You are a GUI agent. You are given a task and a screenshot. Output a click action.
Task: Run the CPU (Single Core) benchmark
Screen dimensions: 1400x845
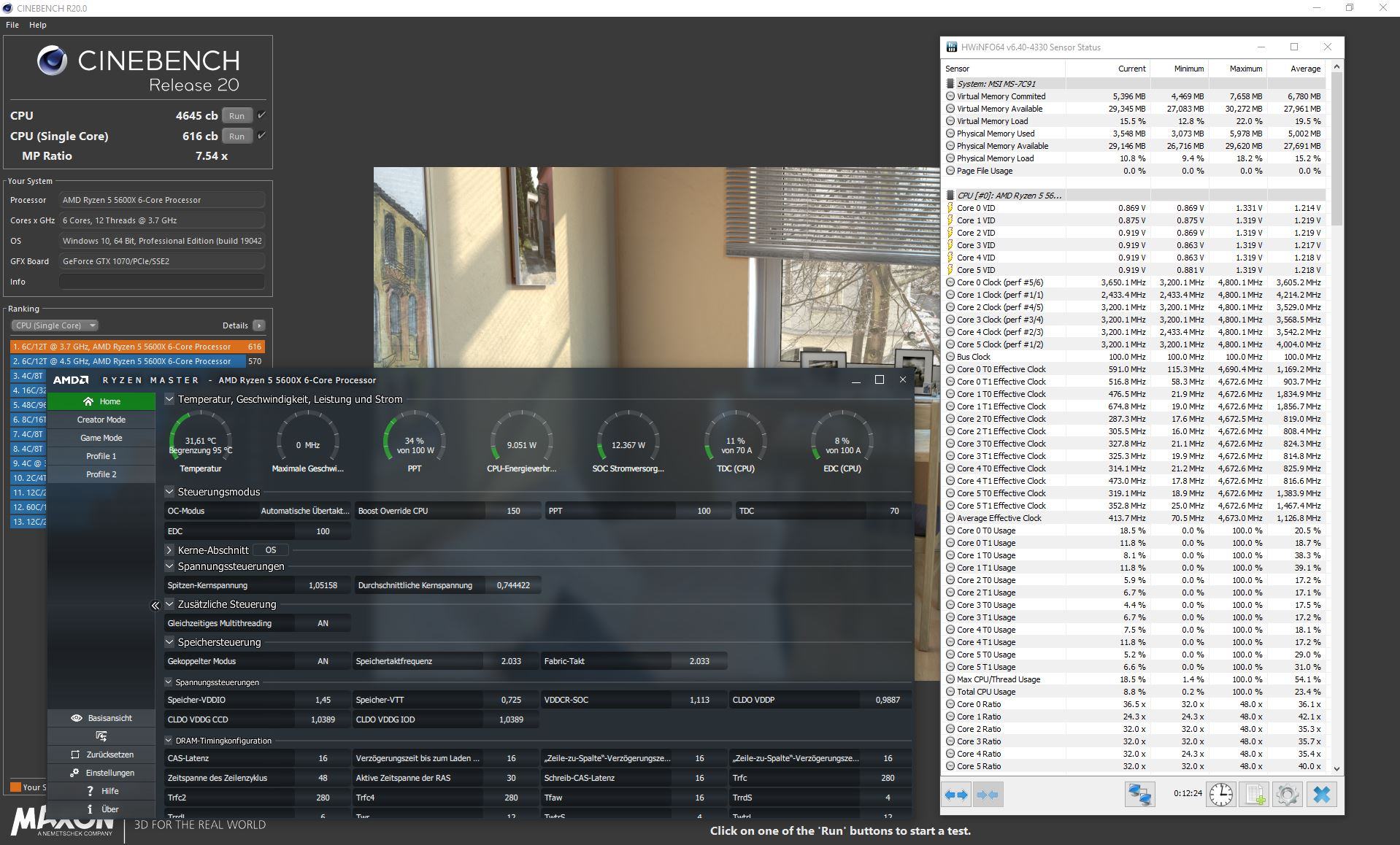coord(237,136)
